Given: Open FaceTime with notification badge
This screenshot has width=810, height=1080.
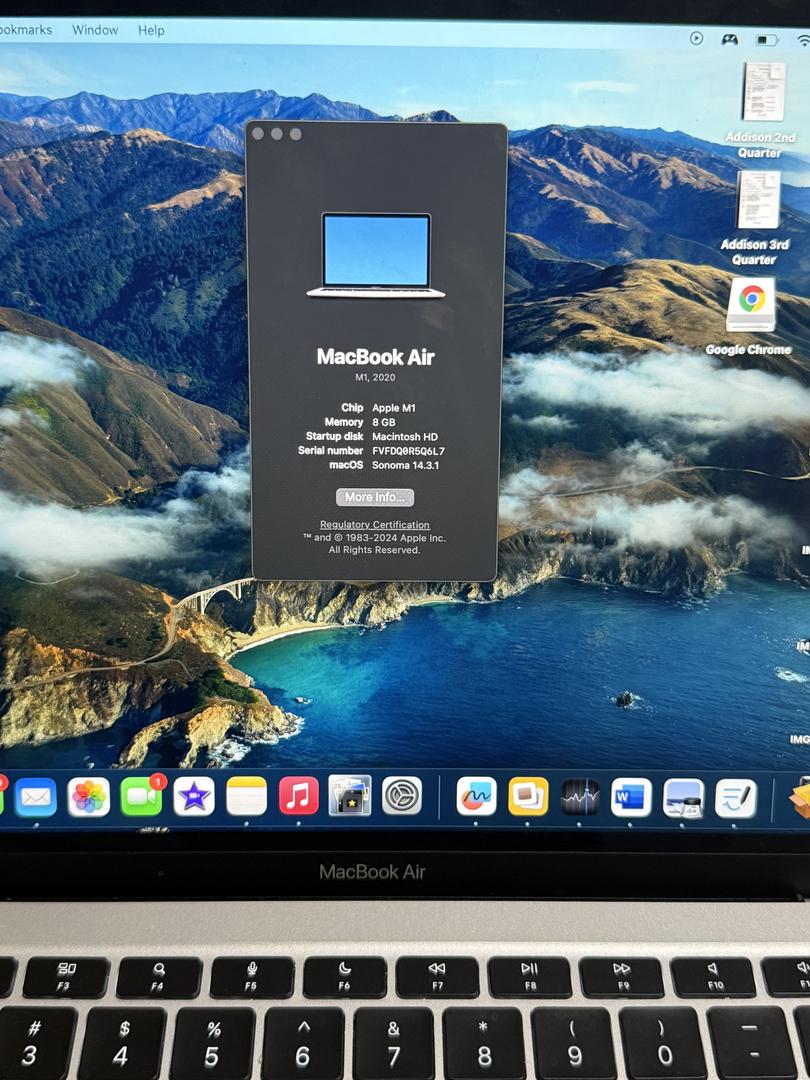Looking at the screenshot, I should tap(141, 797).
